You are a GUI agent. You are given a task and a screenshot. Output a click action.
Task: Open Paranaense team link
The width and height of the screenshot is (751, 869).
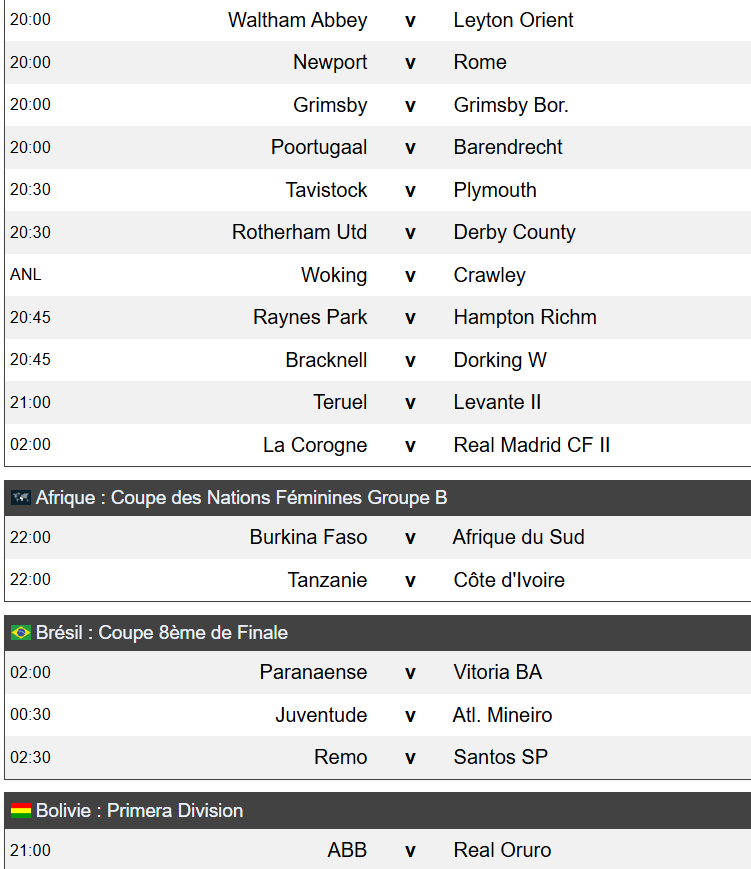[313, 672]
